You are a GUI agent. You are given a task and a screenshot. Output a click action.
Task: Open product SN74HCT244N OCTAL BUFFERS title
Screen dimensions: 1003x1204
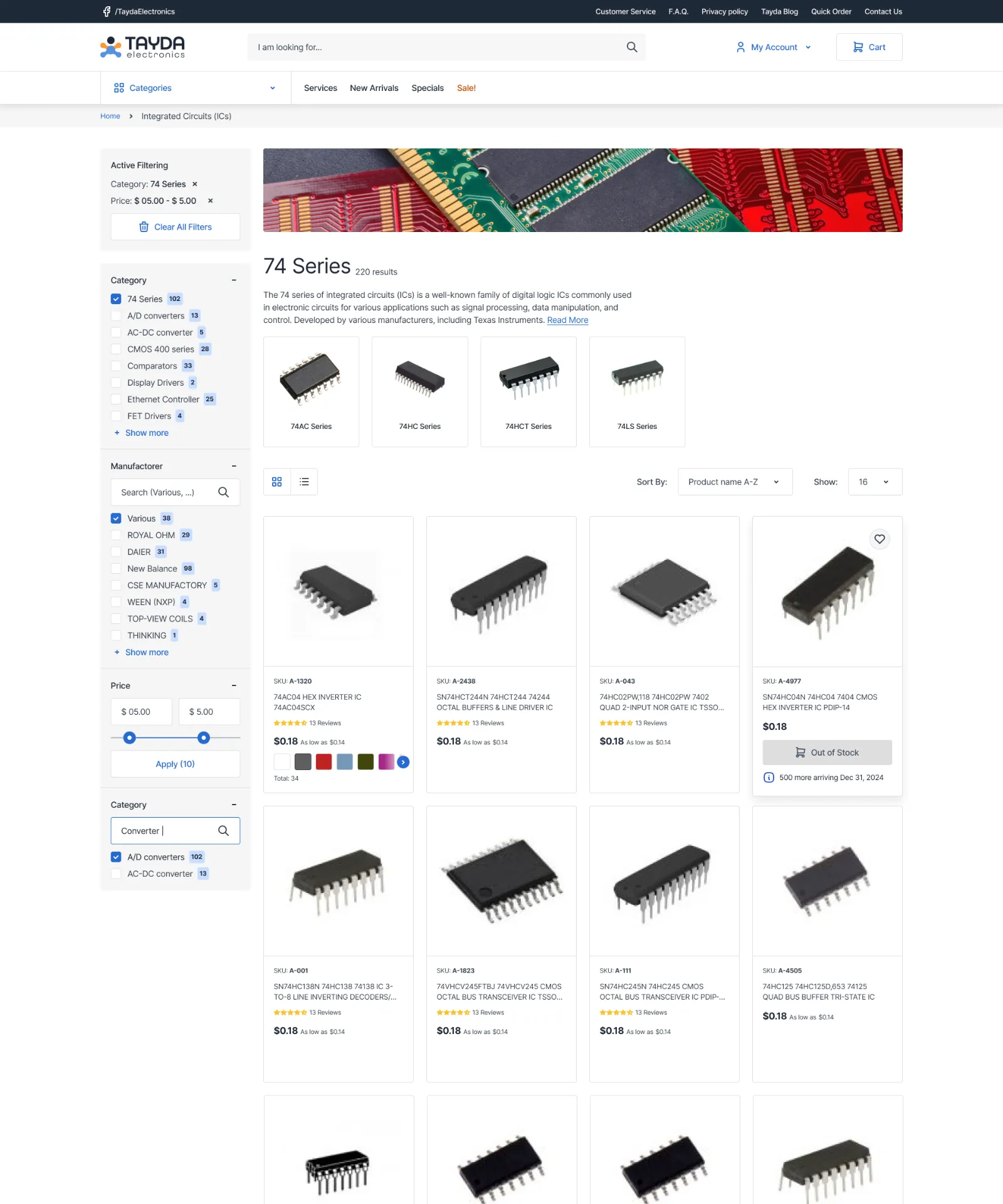[495, 702]
